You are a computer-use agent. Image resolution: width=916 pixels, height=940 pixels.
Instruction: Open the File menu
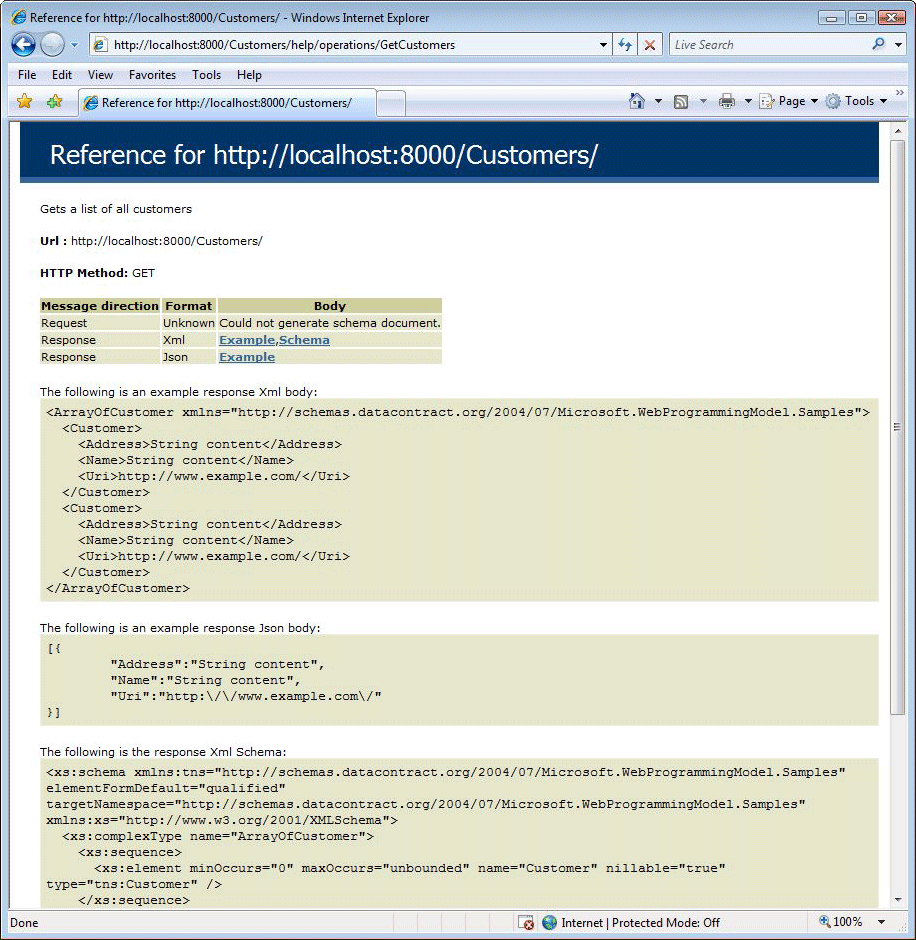coord(26,75)
